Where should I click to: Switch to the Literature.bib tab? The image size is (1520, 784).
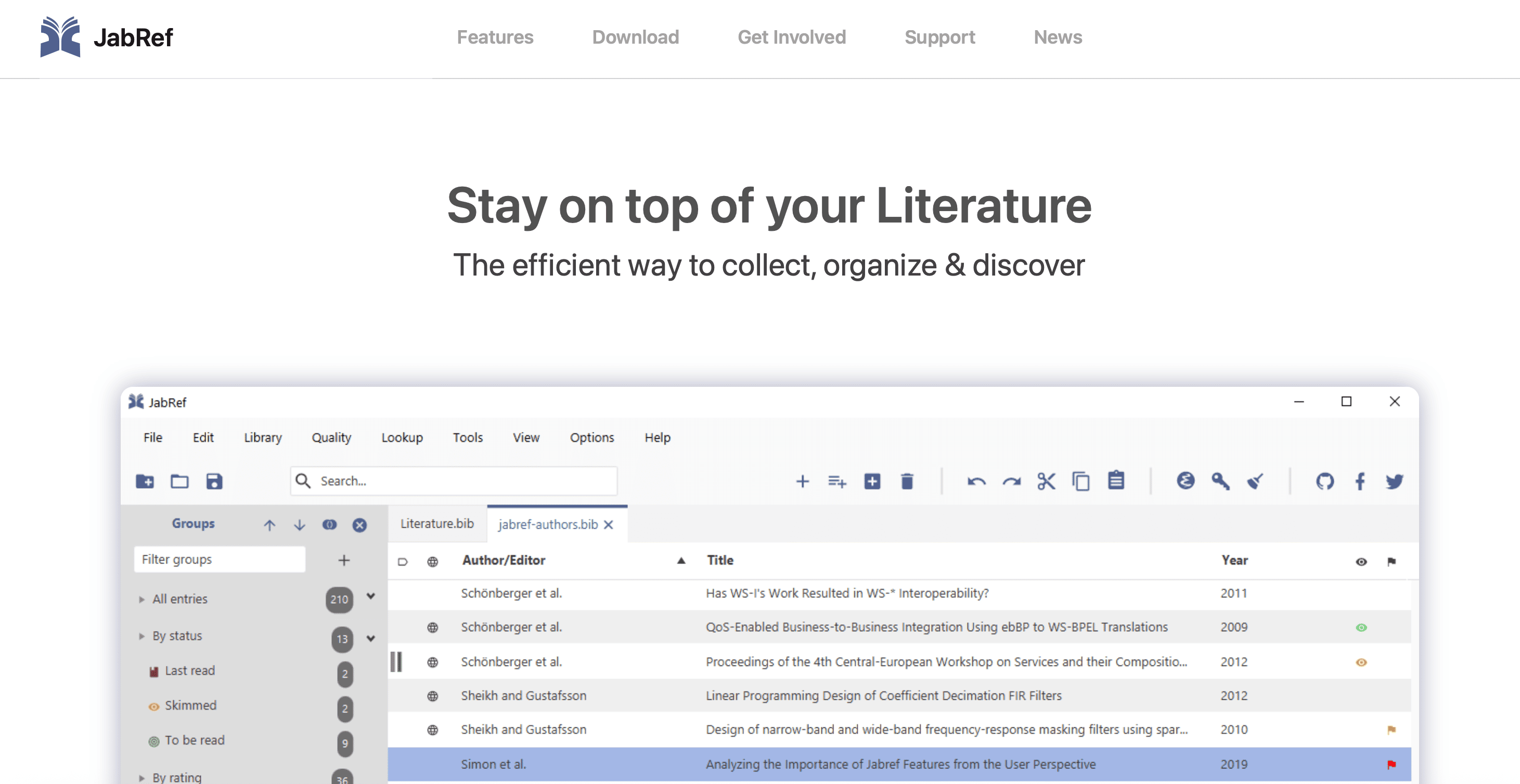(436, 524)
